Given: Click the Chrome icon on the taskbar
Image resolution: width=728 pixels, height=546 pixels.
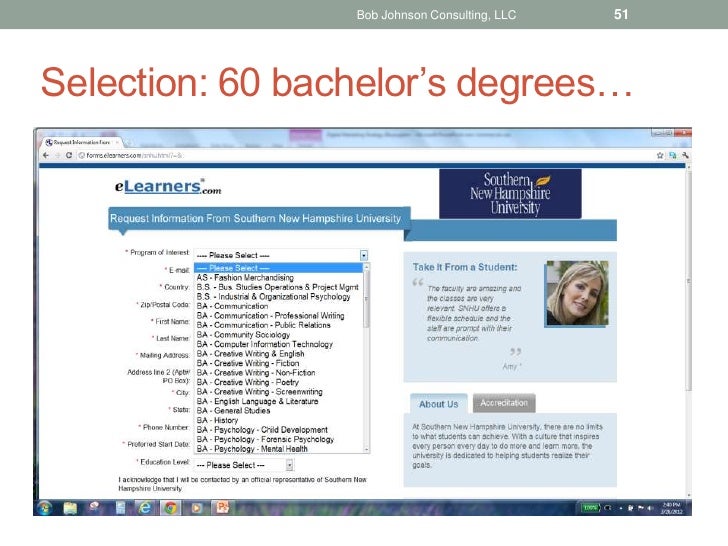Looking at the screenshot, I should pos(170,508).
